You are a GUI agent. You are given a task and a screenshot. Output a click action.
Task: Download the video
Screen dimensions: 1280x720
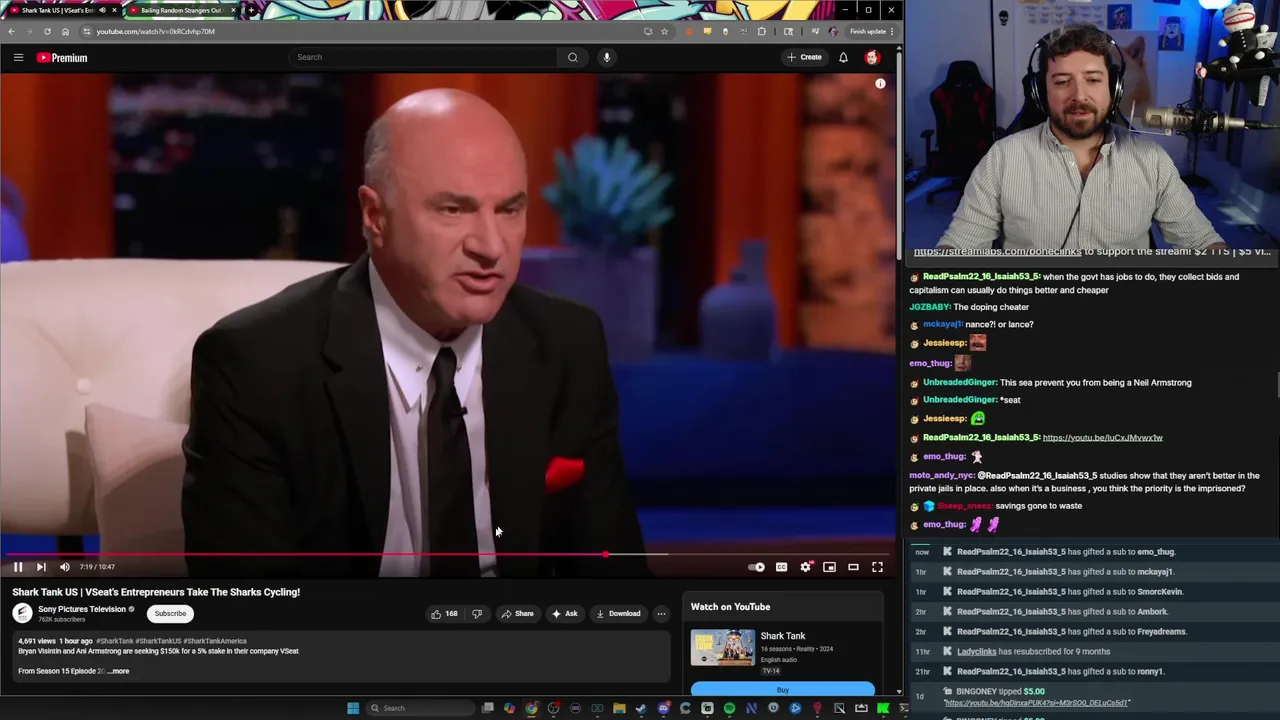(x=618, y=614)
